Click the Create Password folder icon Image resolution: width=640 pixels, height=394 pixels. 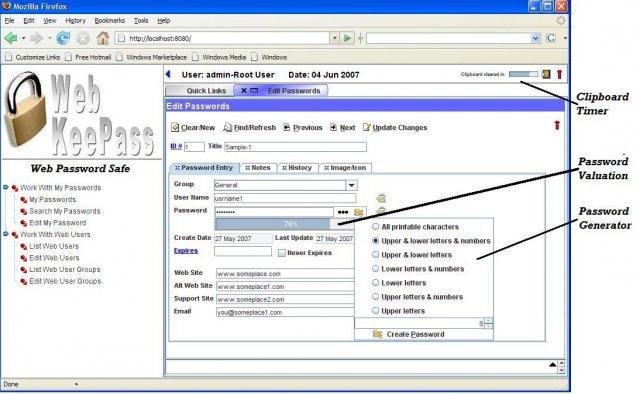click(x=378, y=334)
